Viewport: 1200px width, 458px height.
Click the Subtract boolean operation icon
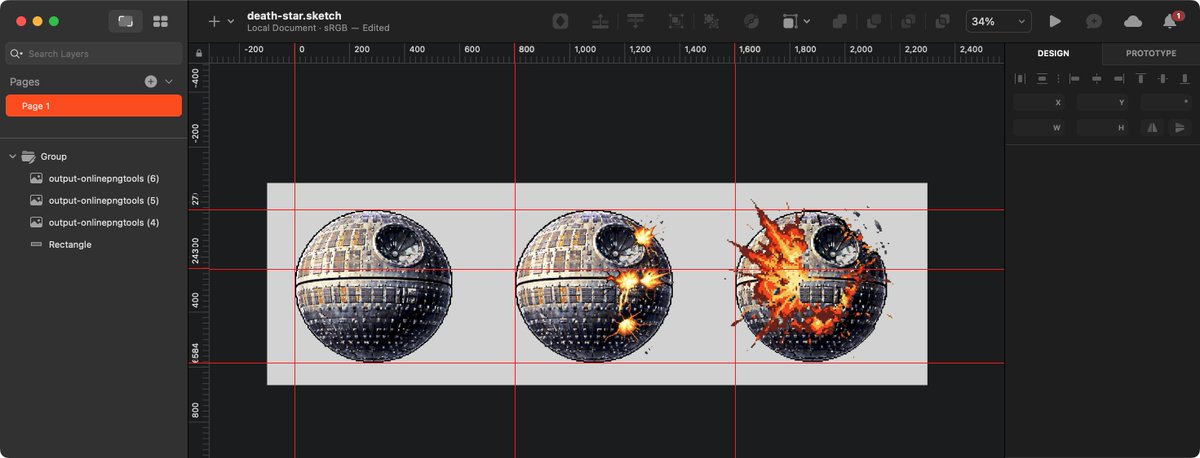coord(874,21)
